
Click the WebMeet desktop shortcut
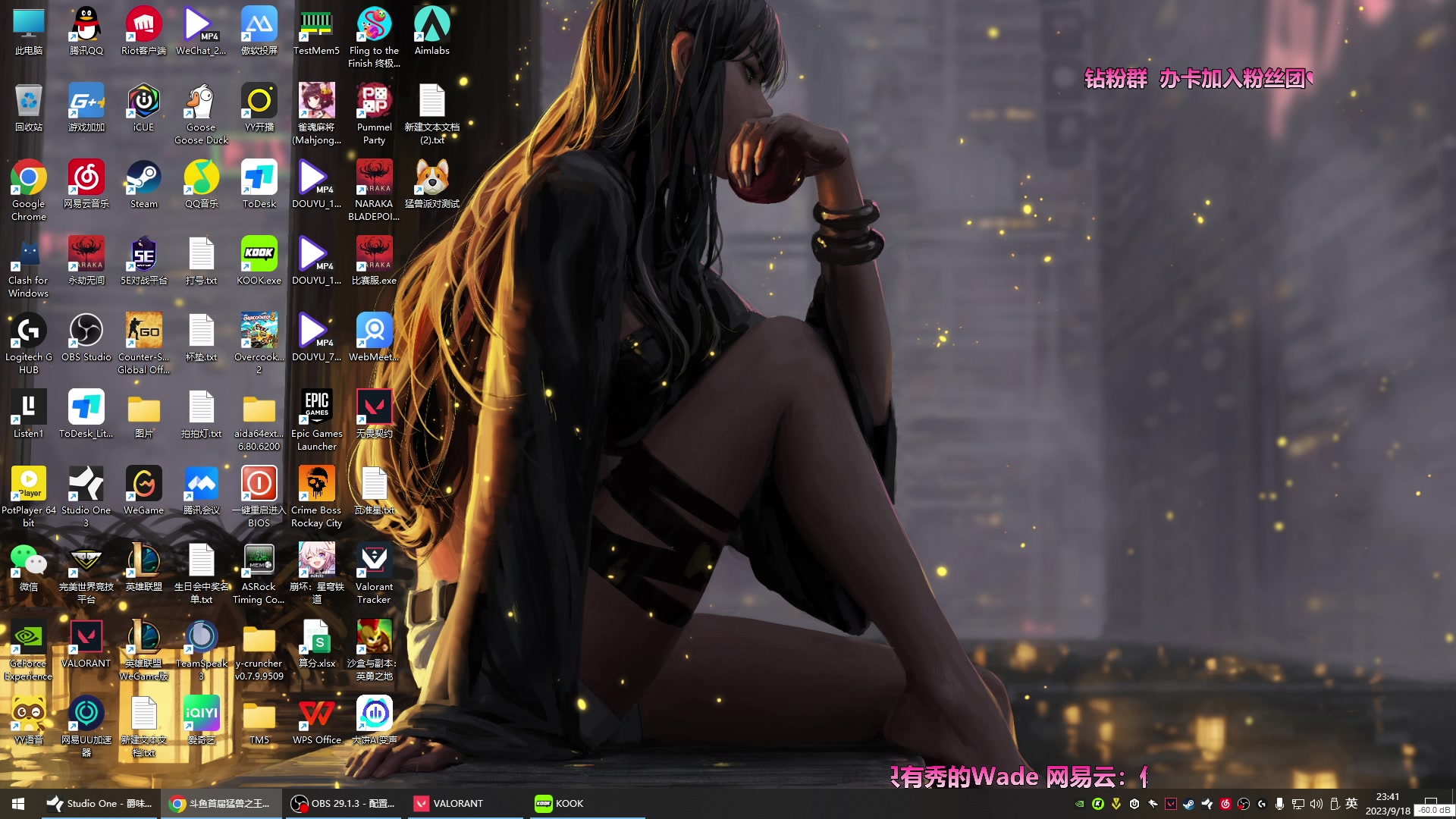point(375,337)
